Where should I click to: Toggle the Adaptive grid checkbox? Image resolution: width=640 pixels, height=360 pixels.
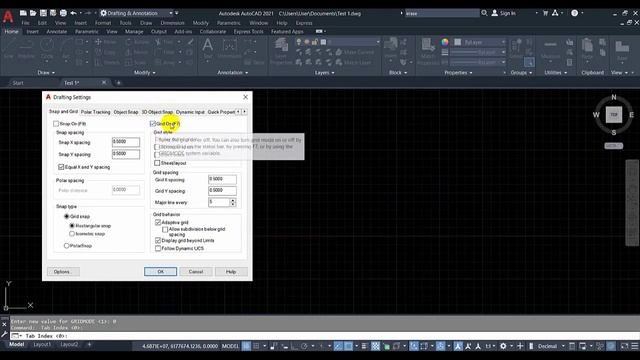click(158, 222)
